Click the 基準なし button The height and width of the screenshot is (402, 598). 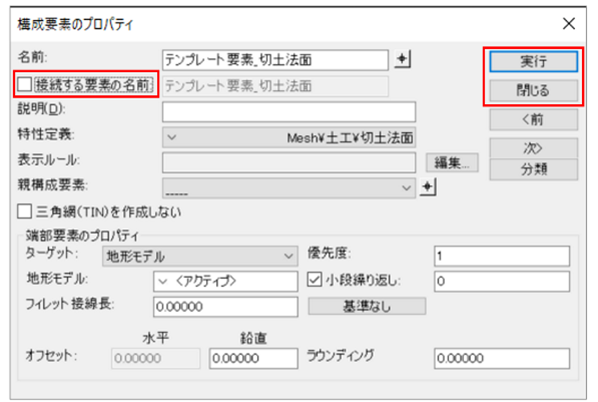[367, 306]
